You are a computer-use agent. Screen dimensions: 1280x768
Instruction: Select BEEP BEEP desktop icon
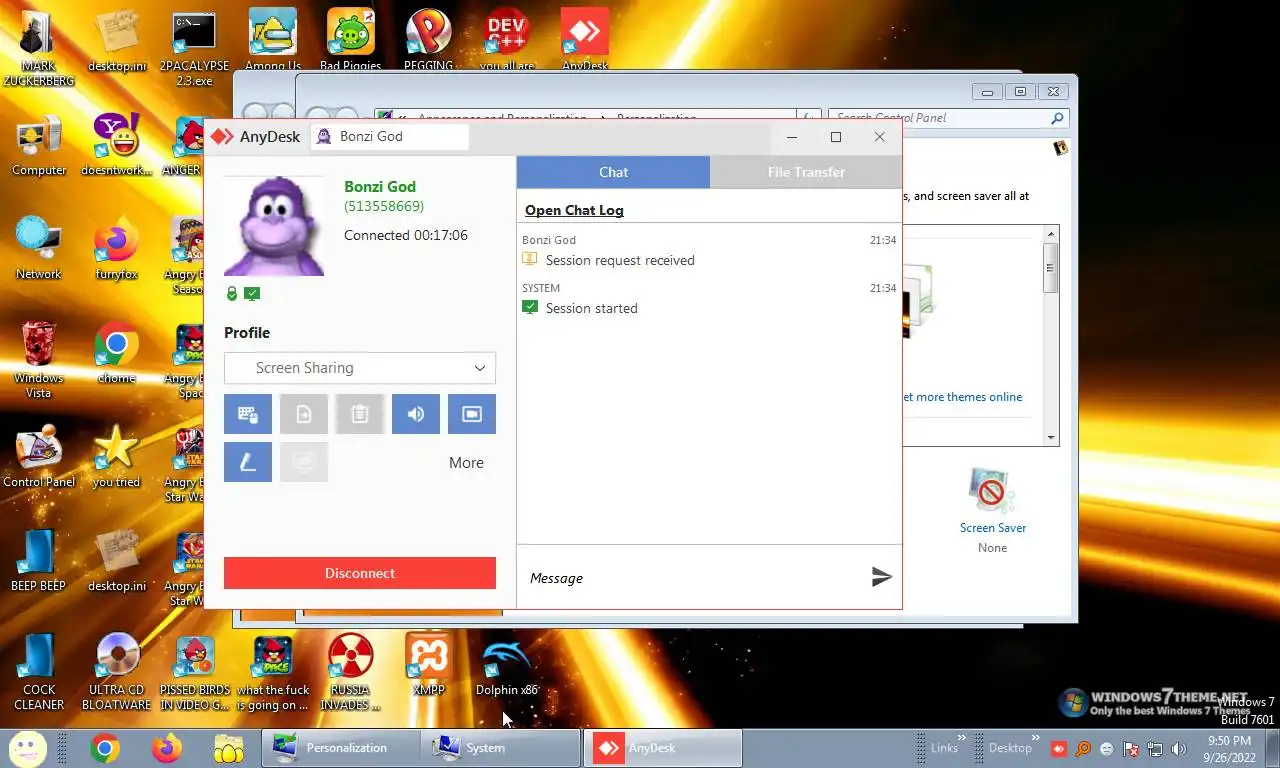pyautogui.click(x=38, y=561)
